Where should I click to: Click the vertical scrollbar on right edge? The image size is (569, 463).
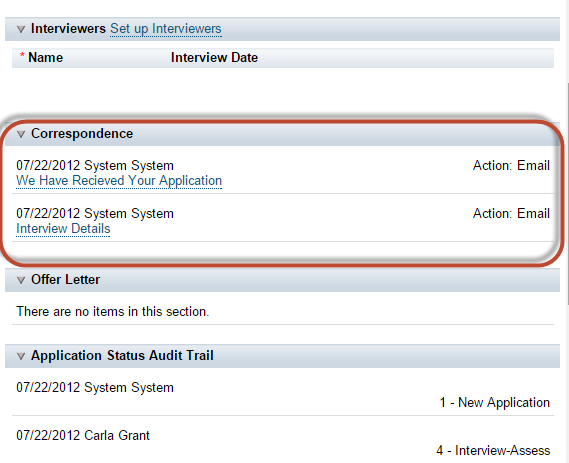pos(567,194)
